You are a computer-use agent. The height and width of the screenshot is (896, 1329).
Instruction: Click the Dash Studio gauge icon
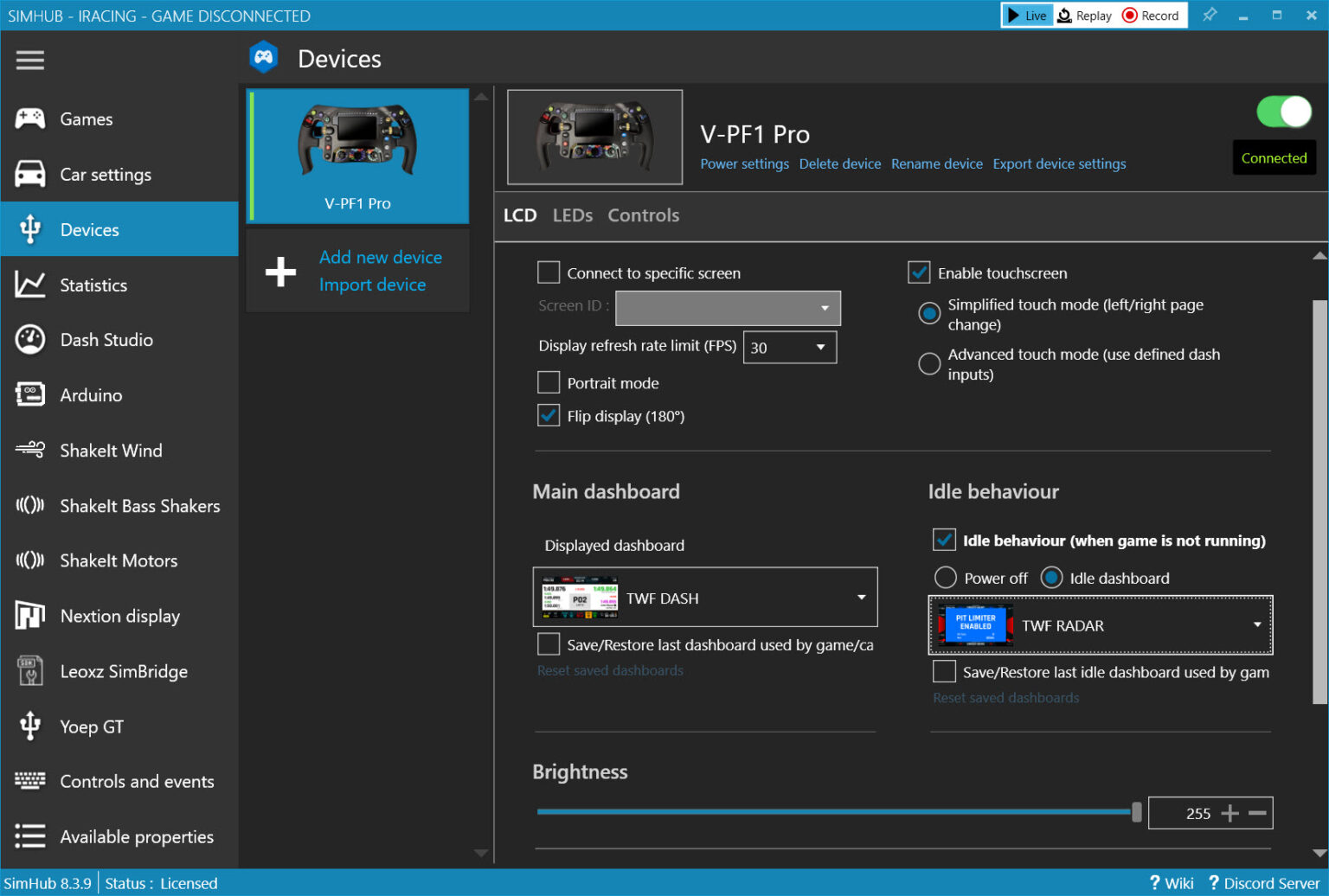tap(29, 340)
